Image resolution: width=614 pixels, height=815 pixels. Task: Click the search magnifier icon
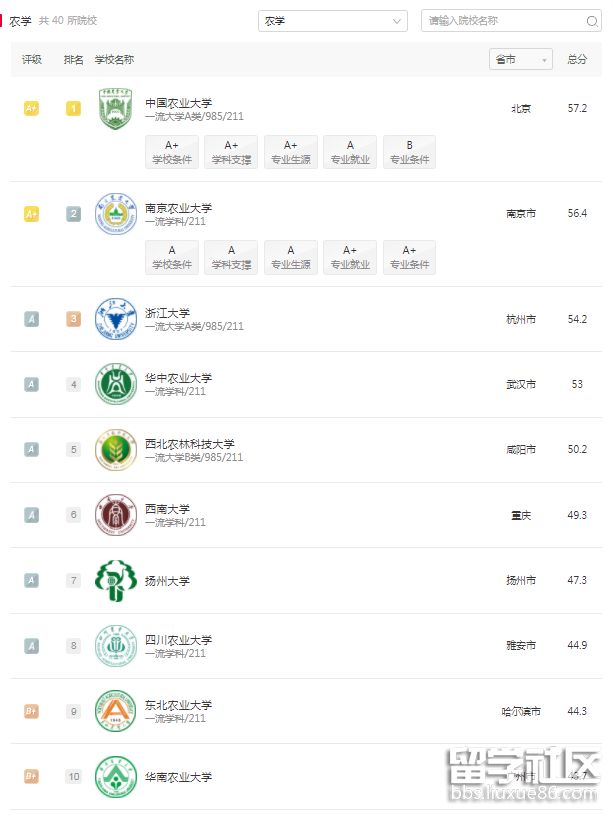[592, 21]
